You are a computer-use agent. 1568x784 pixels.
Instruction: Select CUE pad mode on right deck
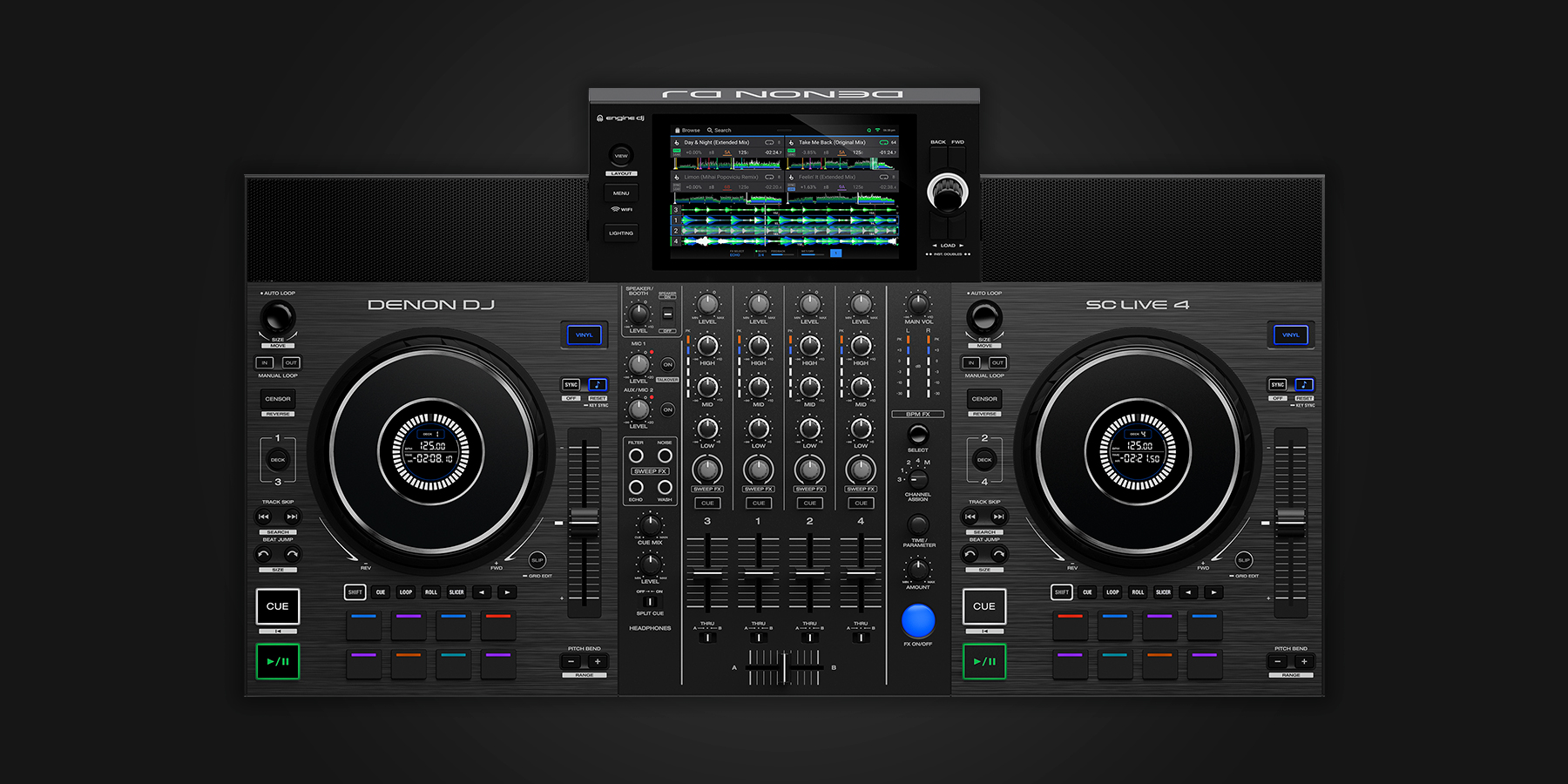coord(1087,592)
